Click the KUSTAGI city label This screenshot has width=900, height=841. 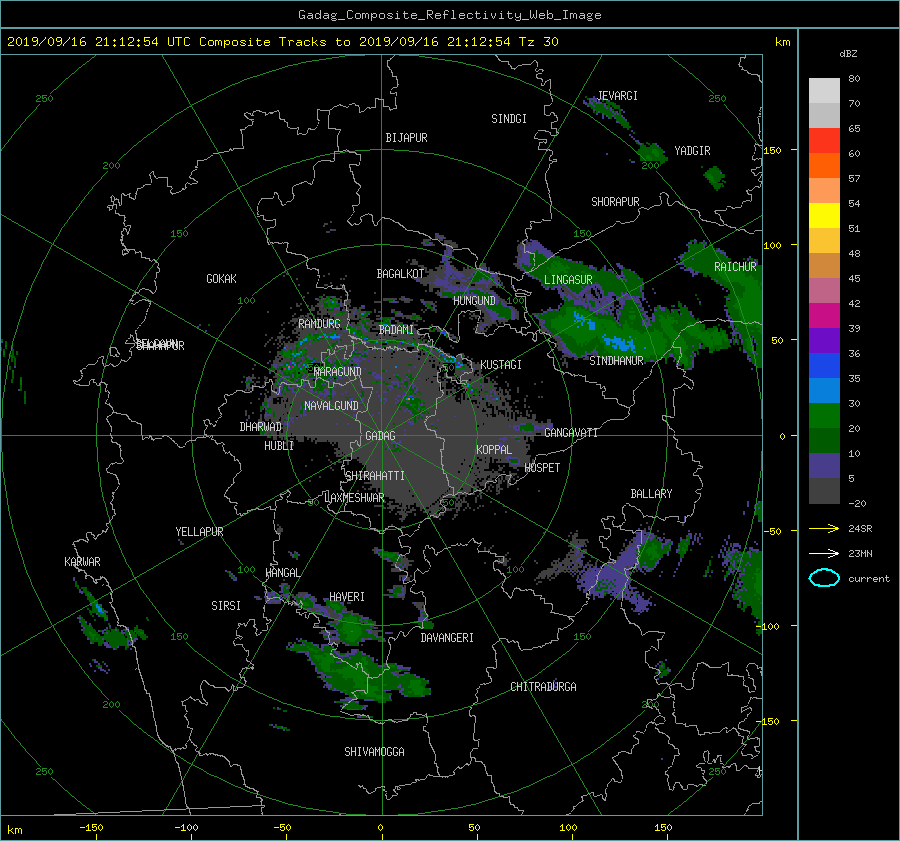pyautogui.click(x=501, y=365)
